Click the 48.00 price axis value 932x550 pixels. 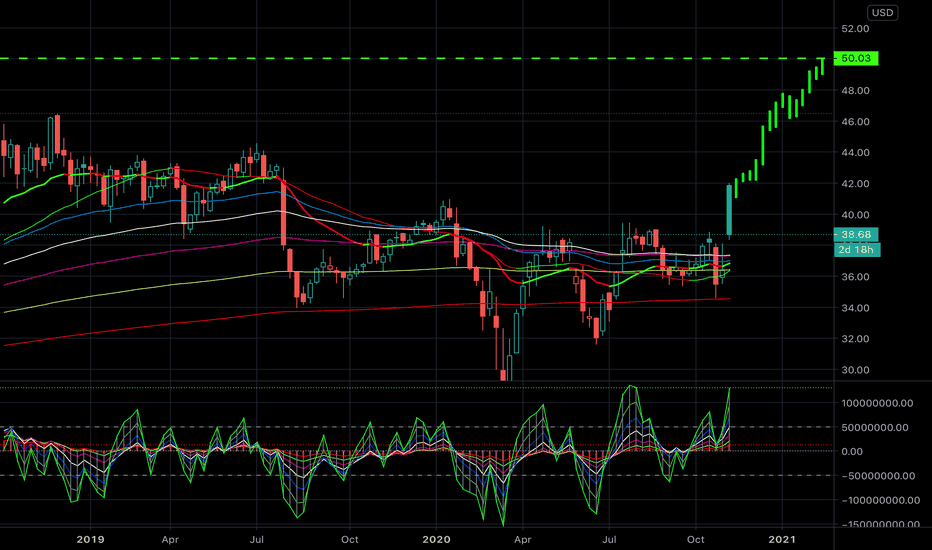pos(855,90)
